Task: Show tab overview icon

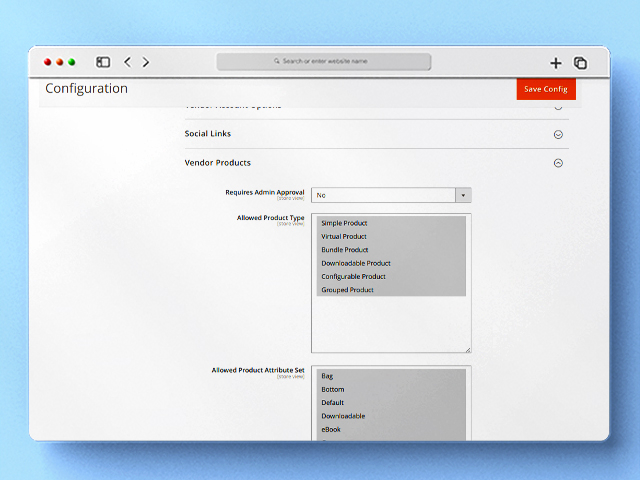Action: [x=580, y=63]
